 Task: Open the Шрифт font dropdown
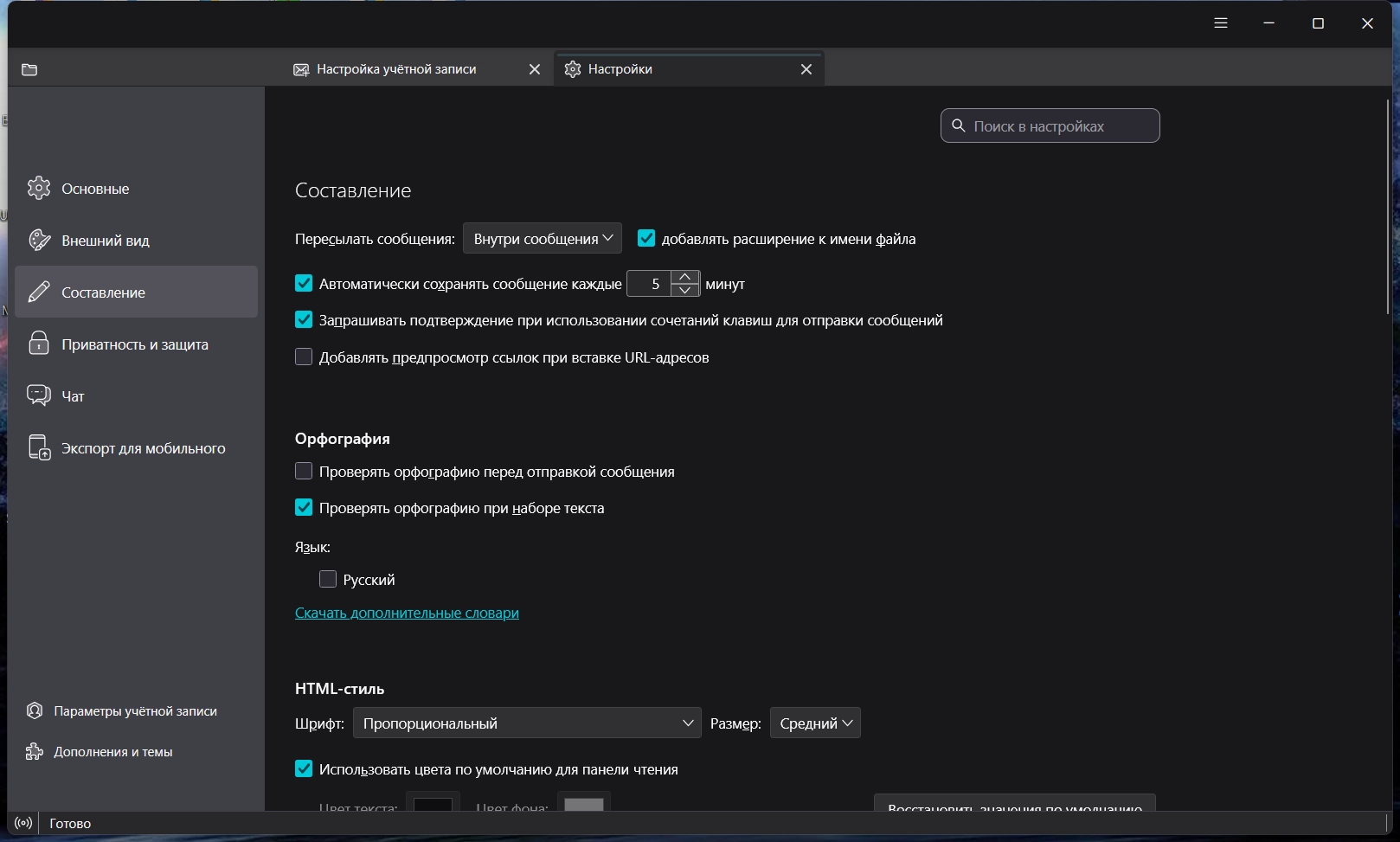526,723
